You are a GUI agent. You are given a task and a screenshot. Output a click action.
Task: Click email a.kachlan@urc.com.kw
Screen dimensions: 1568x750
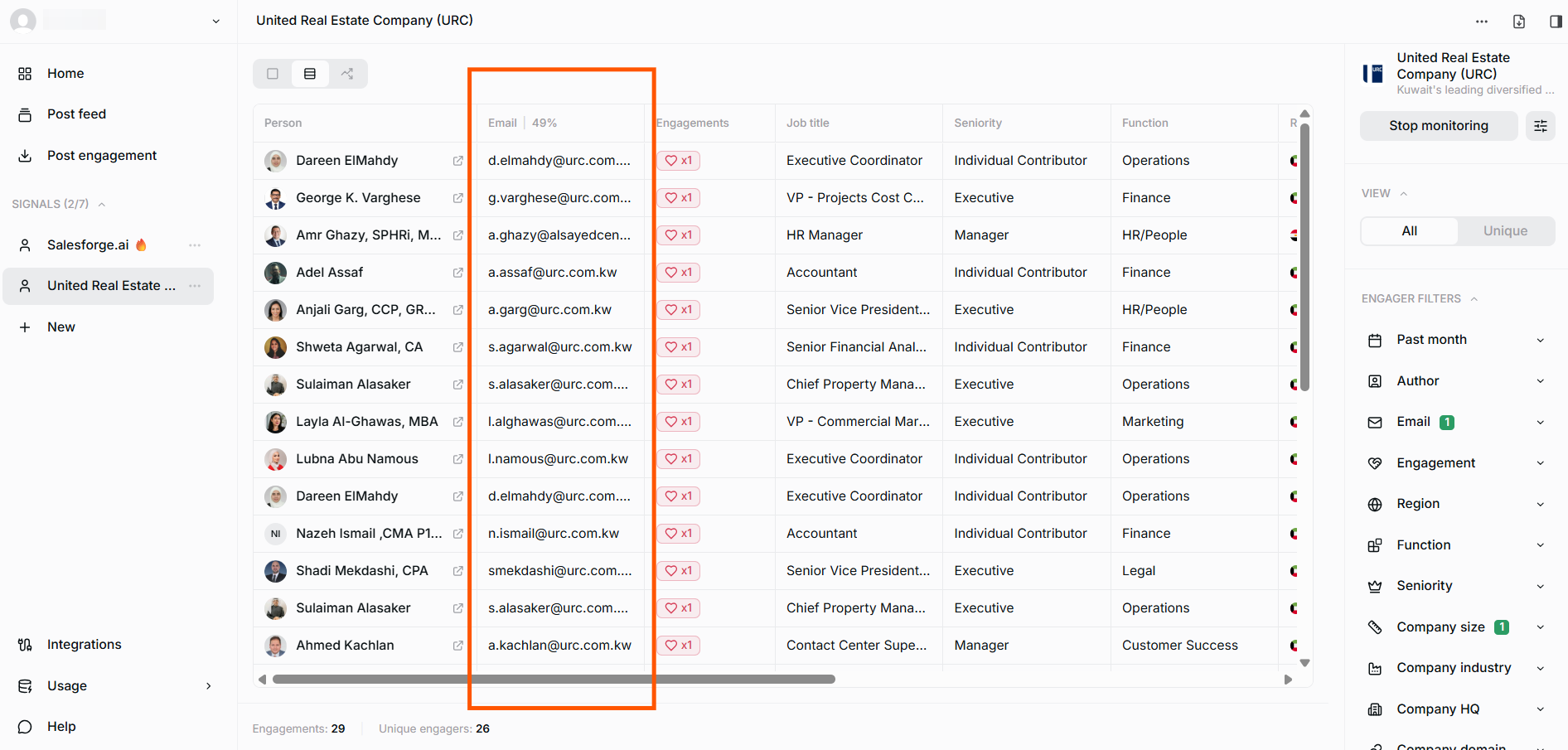point(559,646)
